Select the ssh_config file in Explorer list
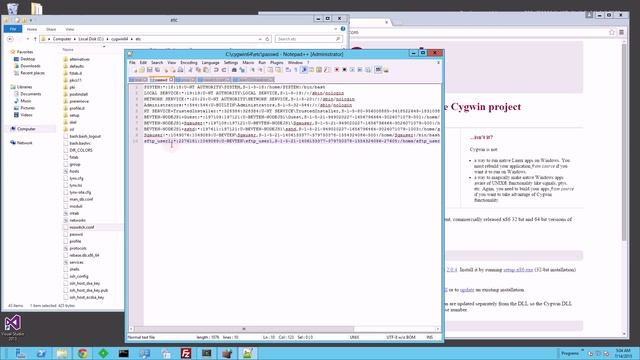This screenshot has height=360, width=640. point(79,276)
